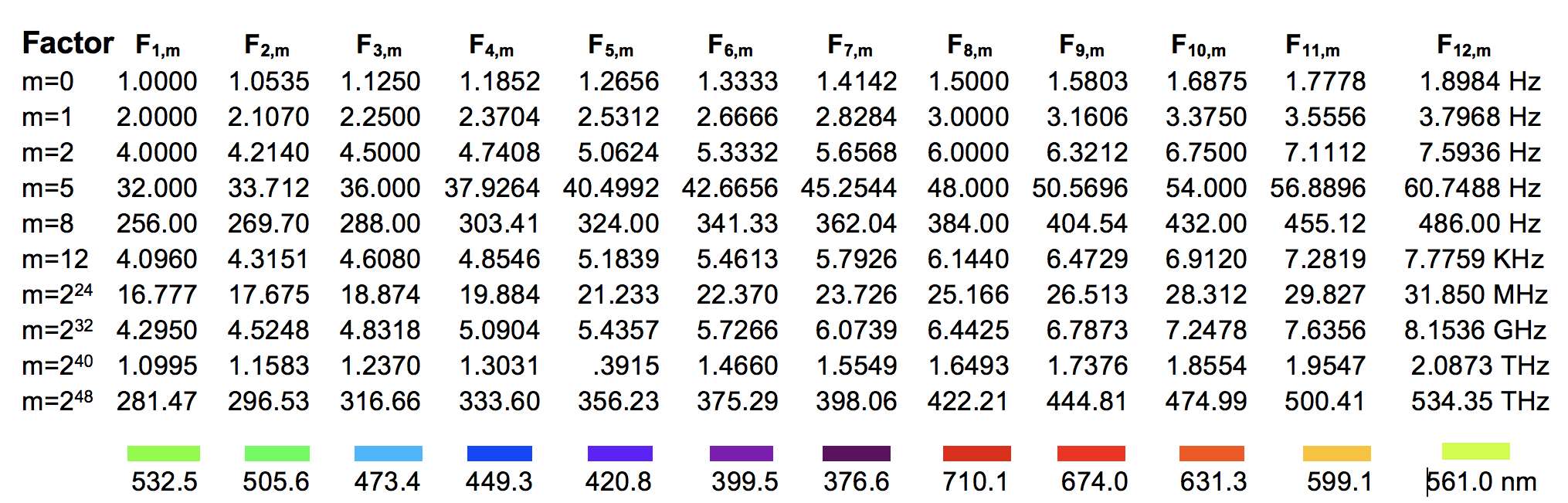
Task: Click the value 60.7488 Hz
Action: (x=1473, y=188)
